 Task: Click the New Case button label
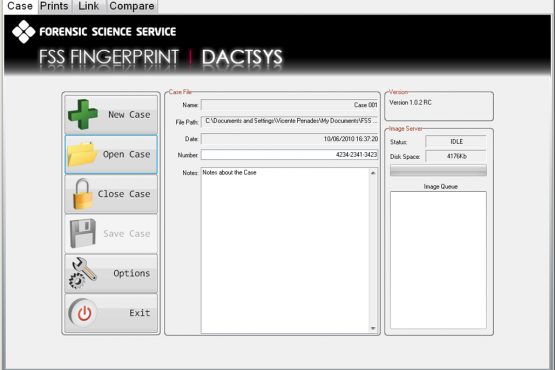(x=129, y=115)
